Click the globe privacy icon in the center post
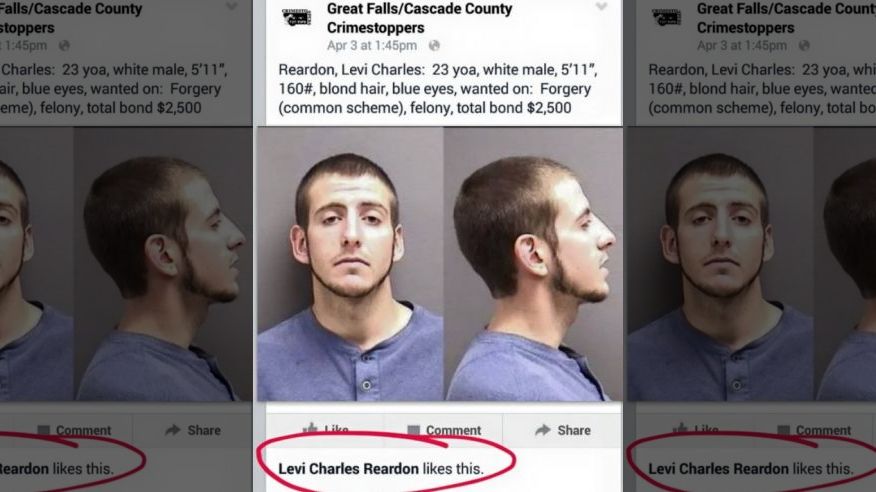Image resolution: width=876 pixels, height=492 pixels. tap(434, 46)
